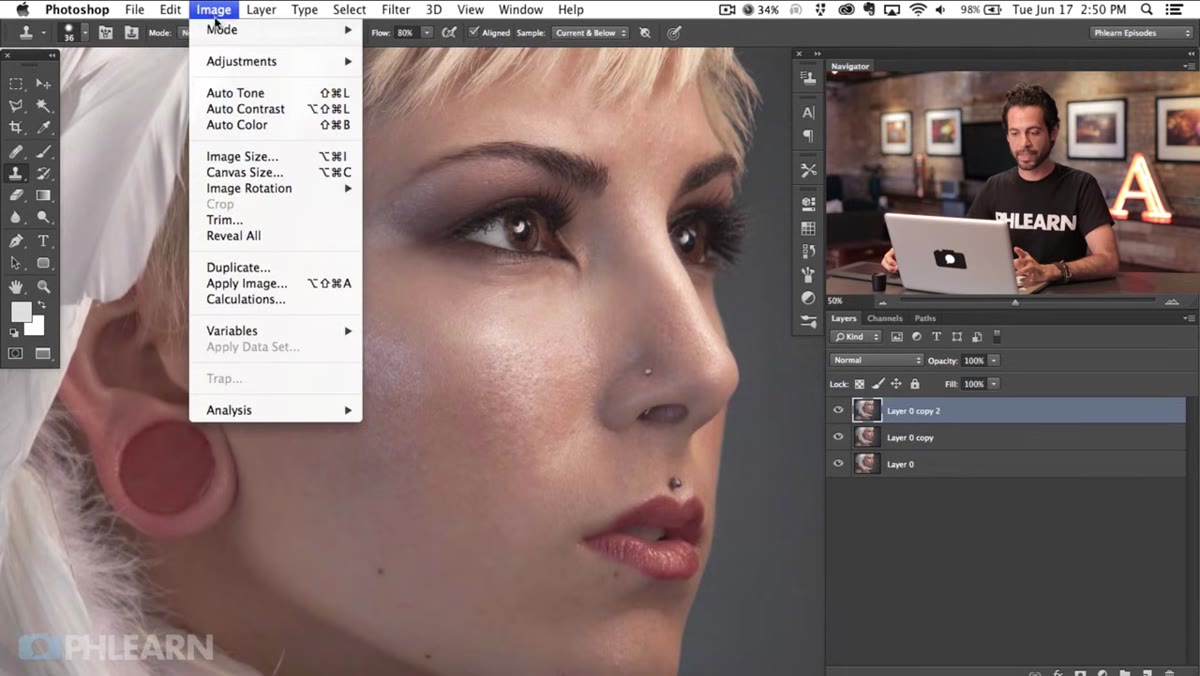Toggle lock position
Viewport: 1200px width, 676px height.
pos(896,384)
